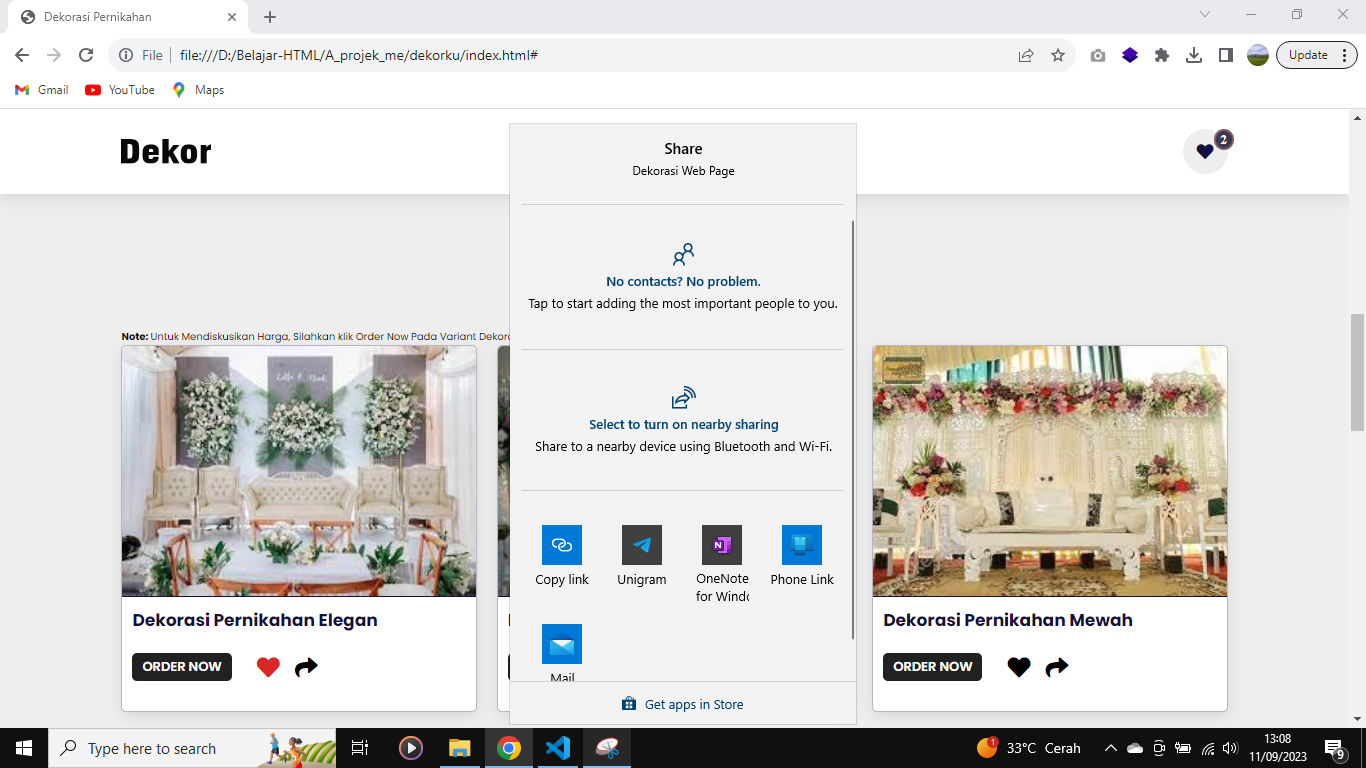Viewport: 1366px width, 768px height.
Task: Click share arrow on Dekorasi Pernikahan Mewah
Action: click(1056, 667)
